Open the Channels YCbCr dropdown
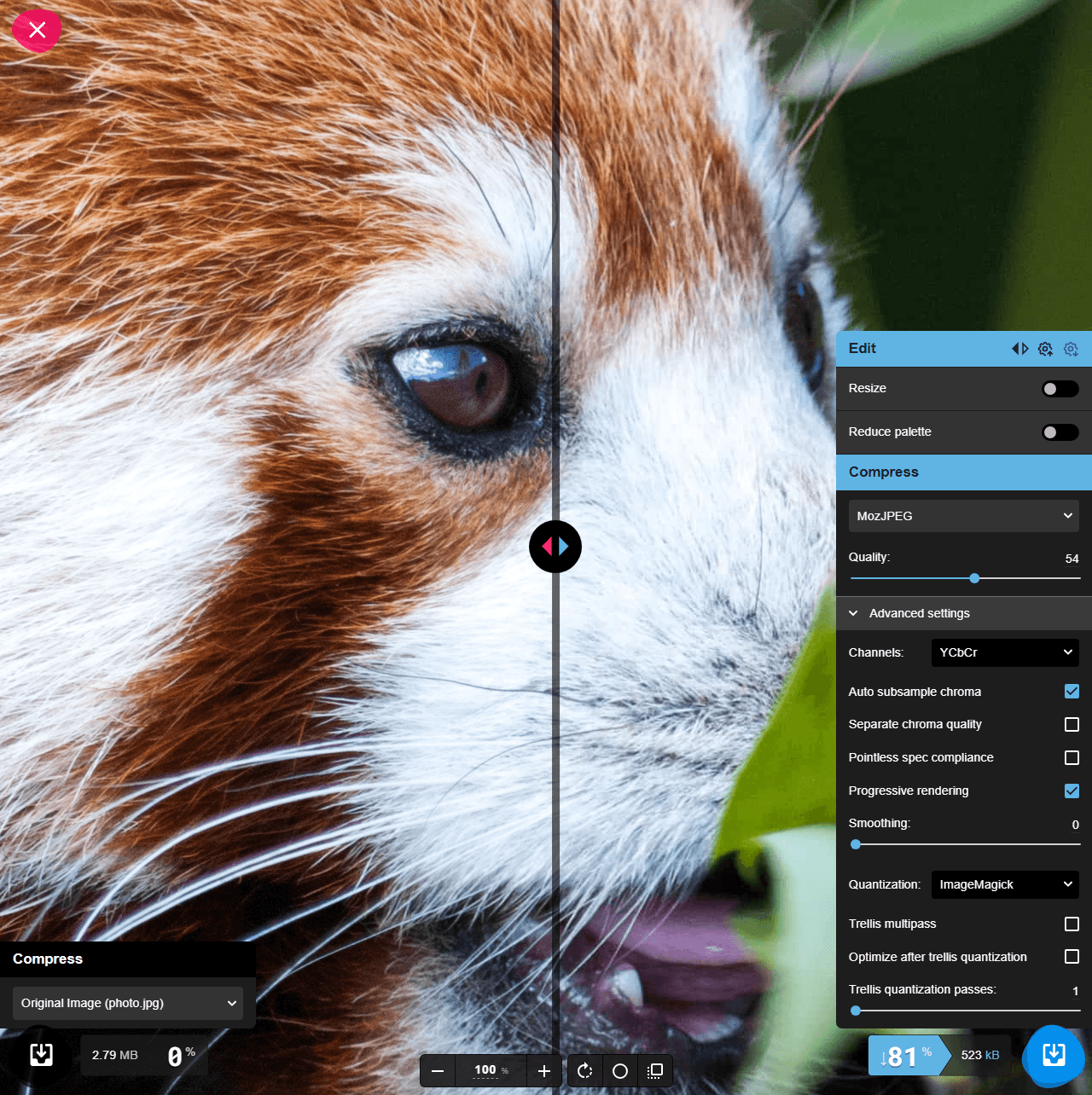This screenshot has width=1092, height=1095. pos(1005,652)
